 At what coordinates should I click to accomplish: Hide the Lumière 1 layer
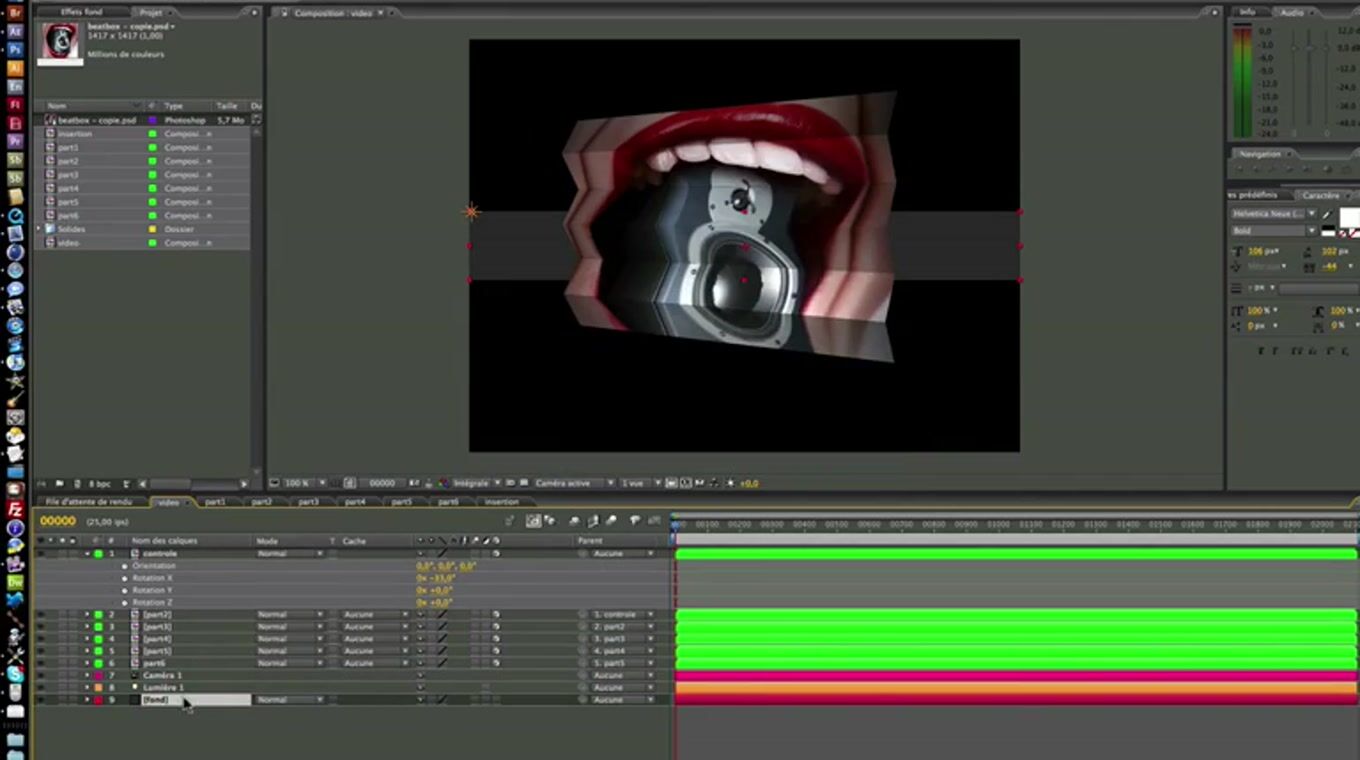[x=41, y=688]
